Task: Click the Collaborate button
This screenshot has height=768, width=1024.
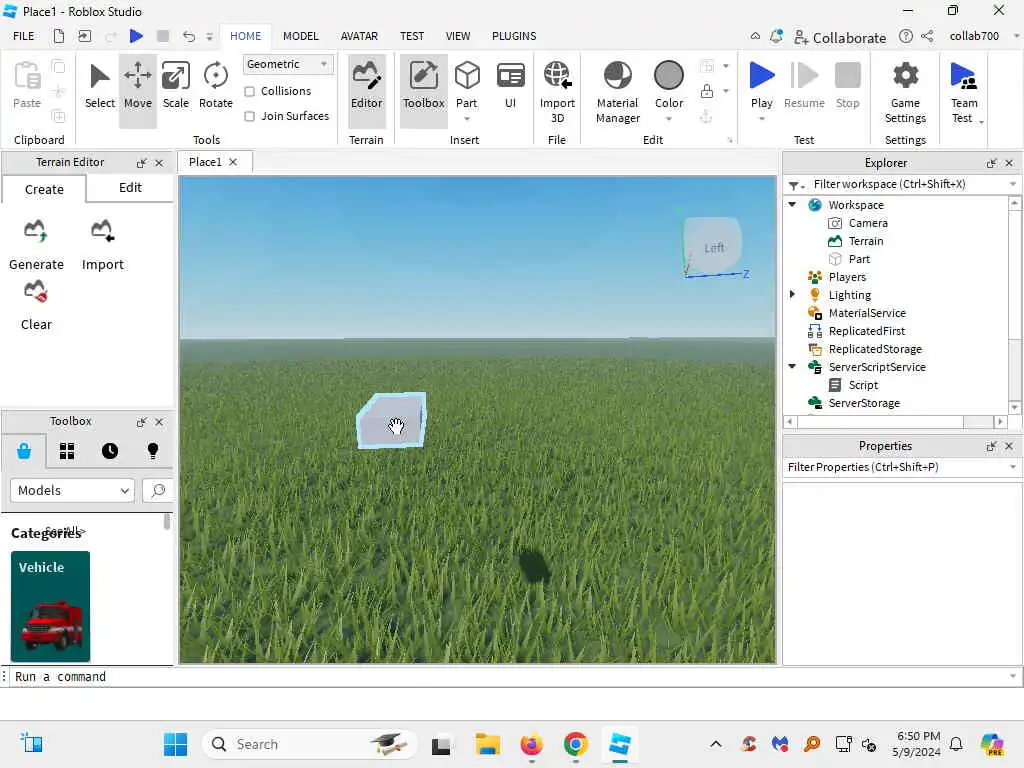Action: pyautogui.click(x=840, y=37)
